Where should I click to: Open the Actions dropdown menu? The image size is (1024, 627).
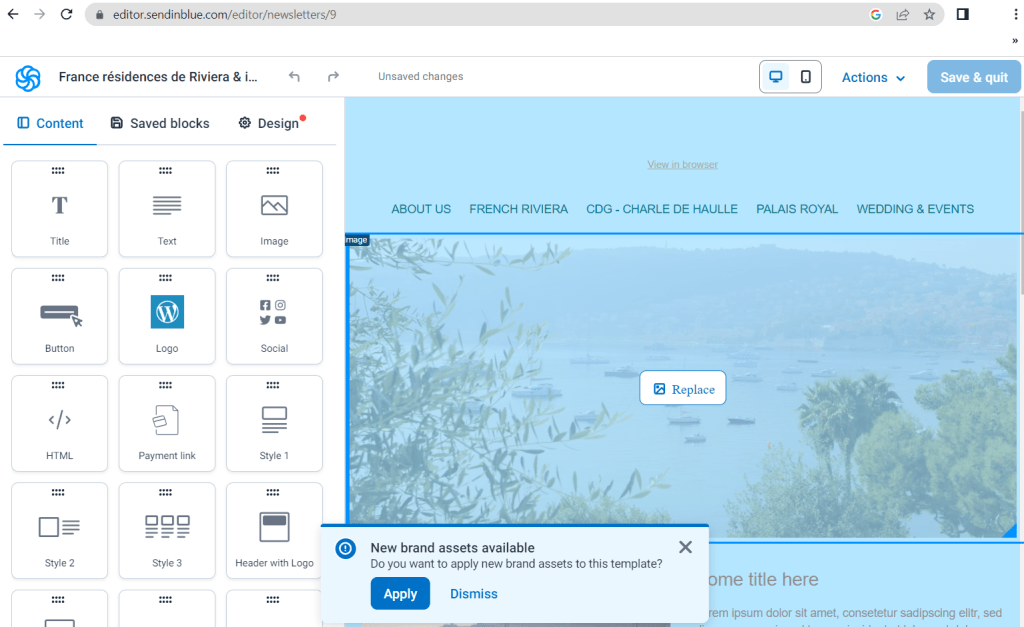point(873,77)
